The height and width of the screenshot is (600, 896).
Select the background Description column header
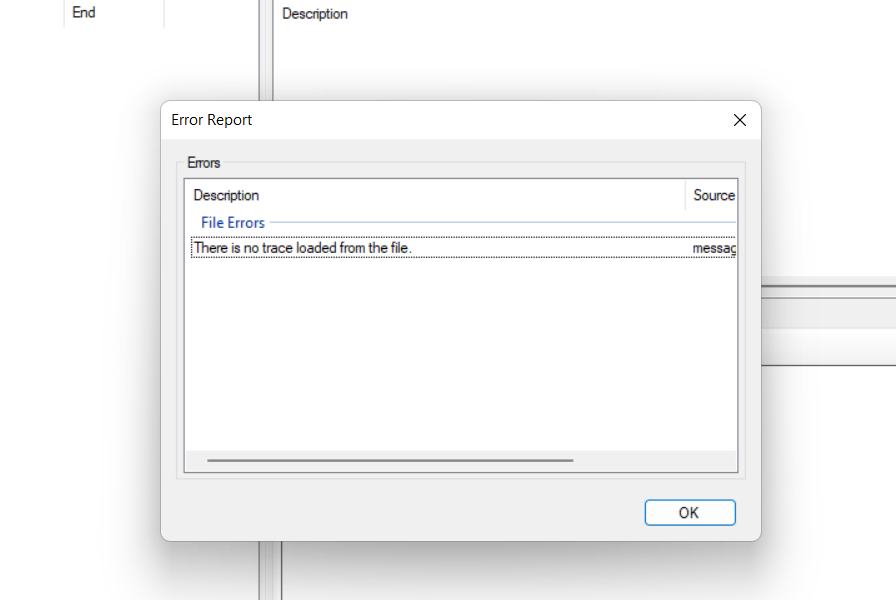click(x=314, y=13)
